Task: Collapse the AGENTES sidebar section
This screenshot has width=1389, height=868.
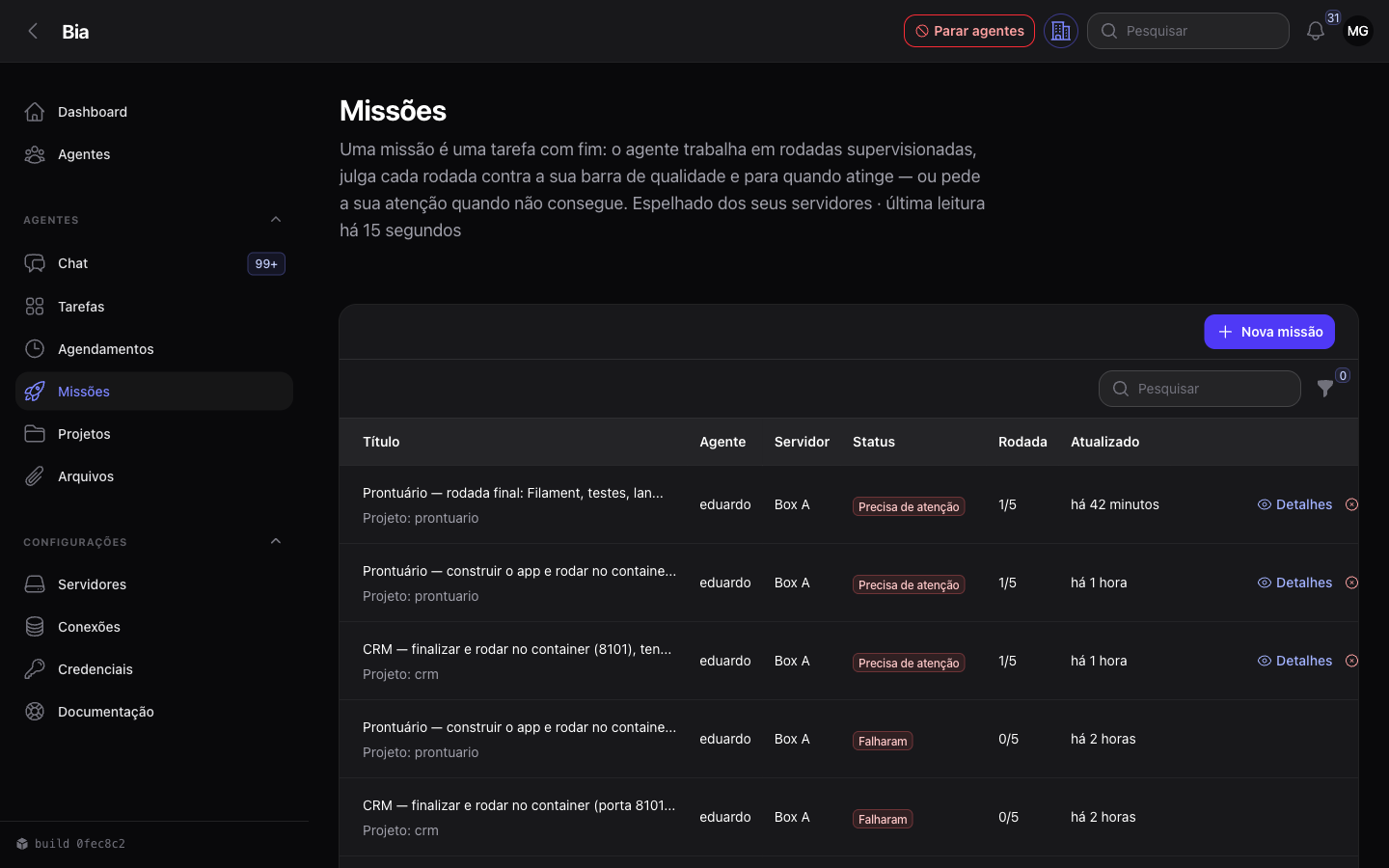Action: [x=276, y=220]
